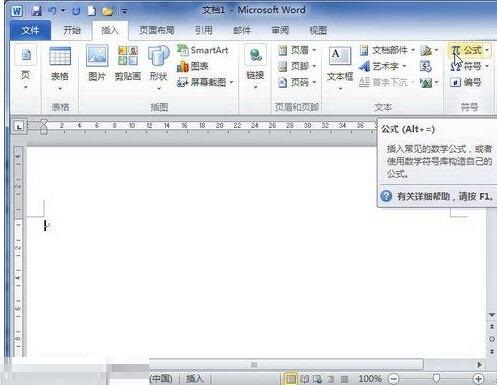This screenshot has width=497, height=385.
Task: Open the 页脚 (Footer) menu
Action: 297,66
